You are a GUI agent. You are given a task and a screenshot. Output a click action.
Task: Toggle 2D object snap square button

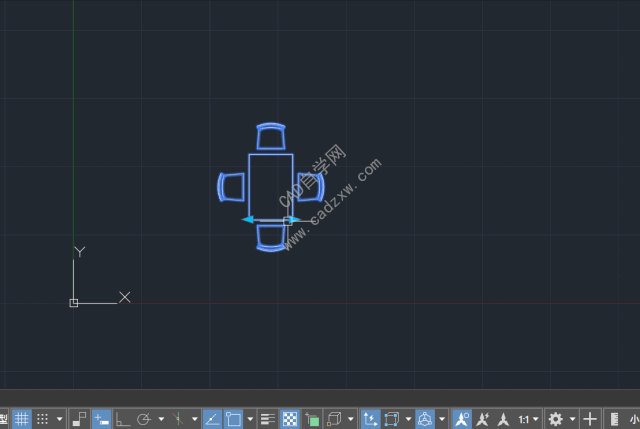233,419
